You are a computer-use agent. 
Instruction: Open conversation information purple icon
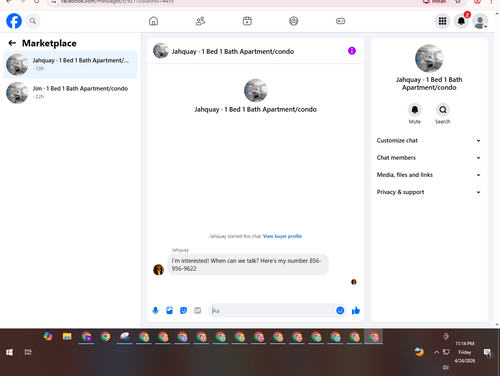tap(352, 51)
